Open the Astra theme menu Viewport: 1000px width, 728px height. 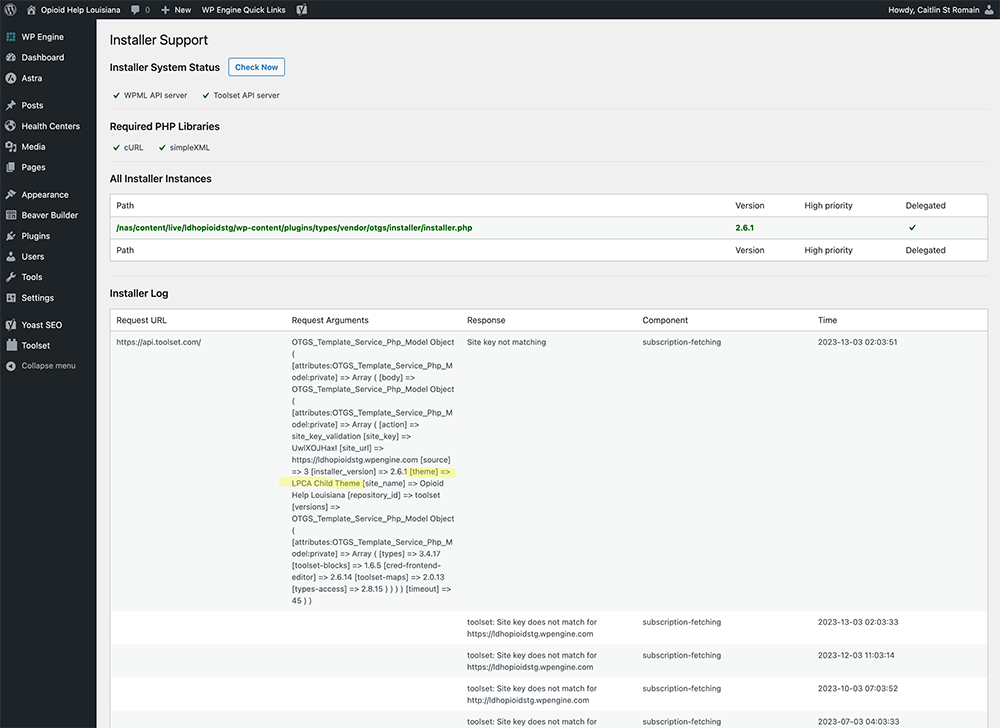click(31, 78)
